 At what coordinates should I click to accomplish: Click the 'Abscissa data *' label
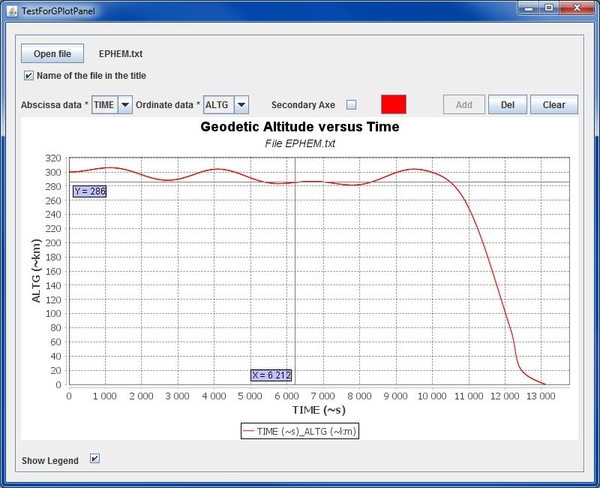(x=55, y=105)
